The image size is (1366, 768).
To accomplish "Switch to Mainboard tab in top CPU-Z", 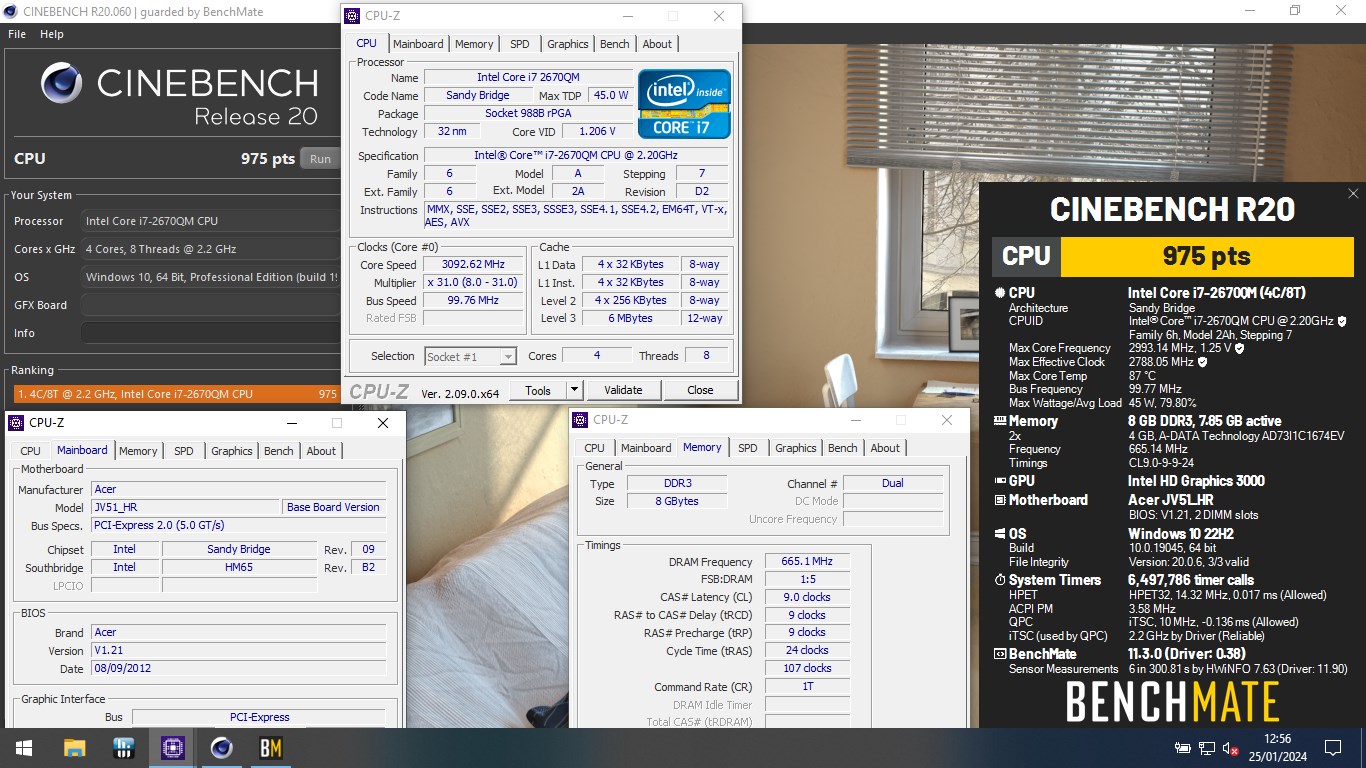I will coord(418,44).
